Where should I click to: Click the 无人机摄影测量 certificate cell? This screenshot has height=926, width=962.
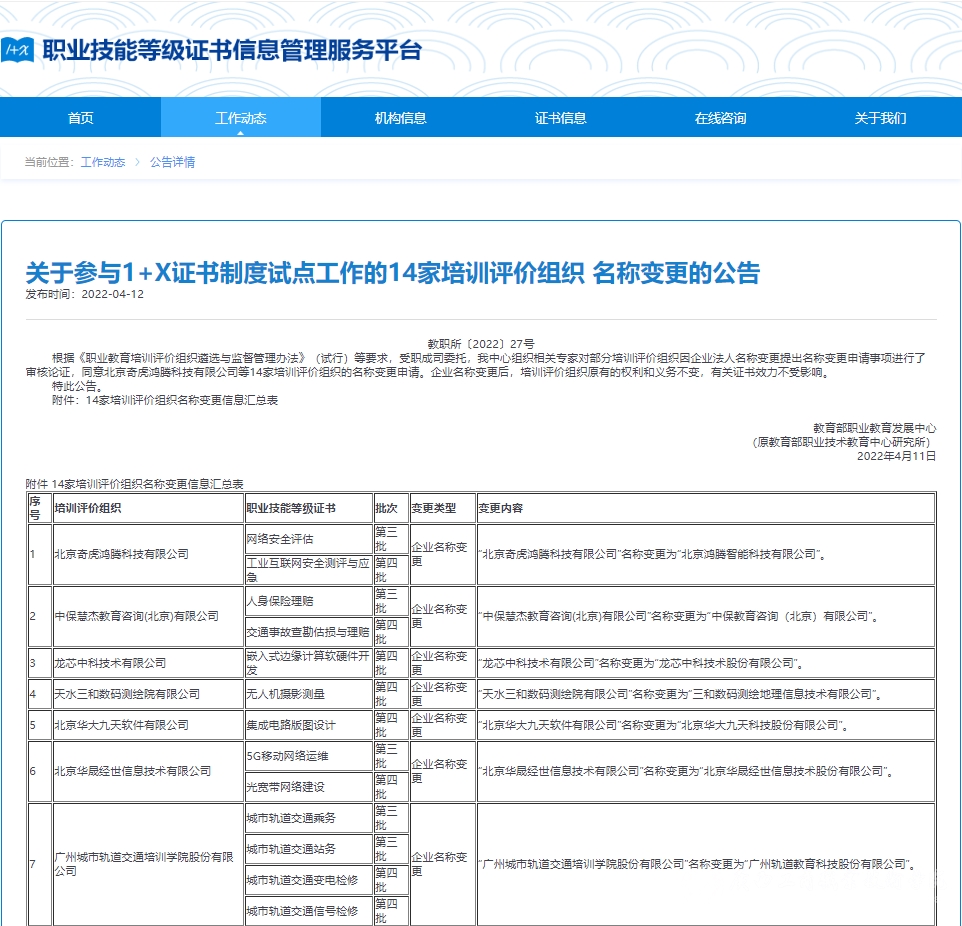pyautogui.click(x=309, y=694)
